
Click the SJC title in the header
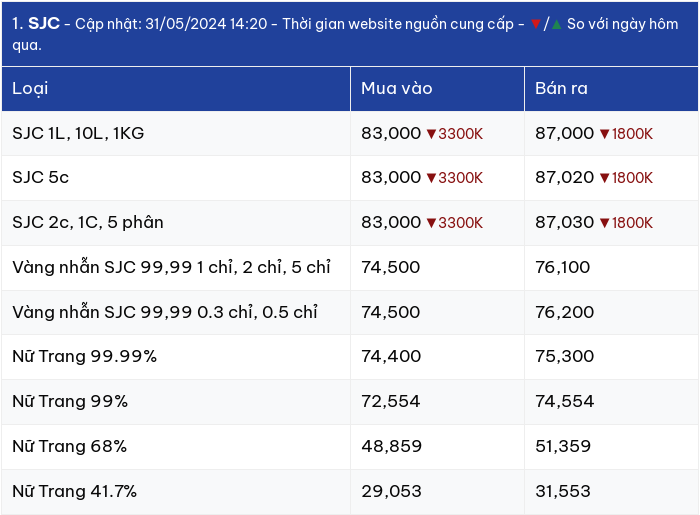(x=44, y=24)
